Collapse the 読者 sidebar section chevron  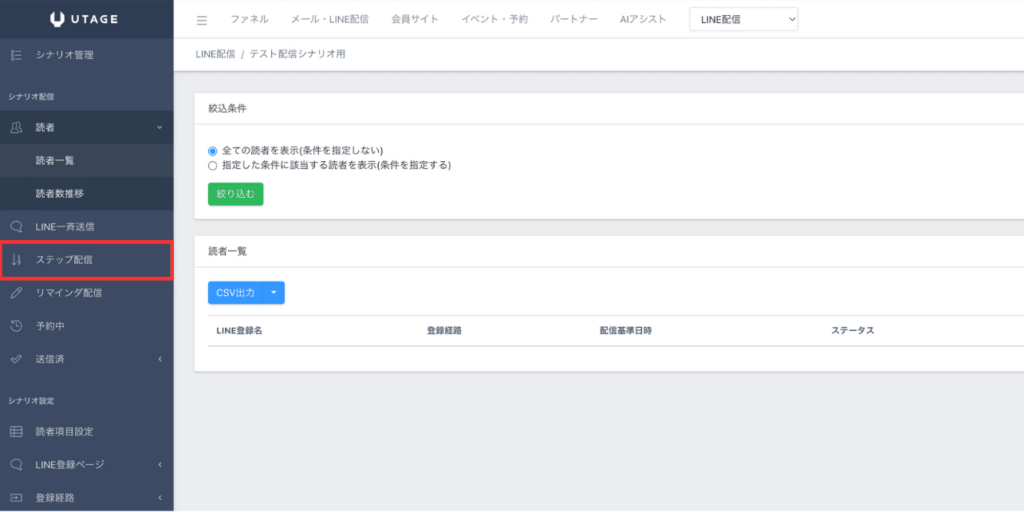[160, 127]
